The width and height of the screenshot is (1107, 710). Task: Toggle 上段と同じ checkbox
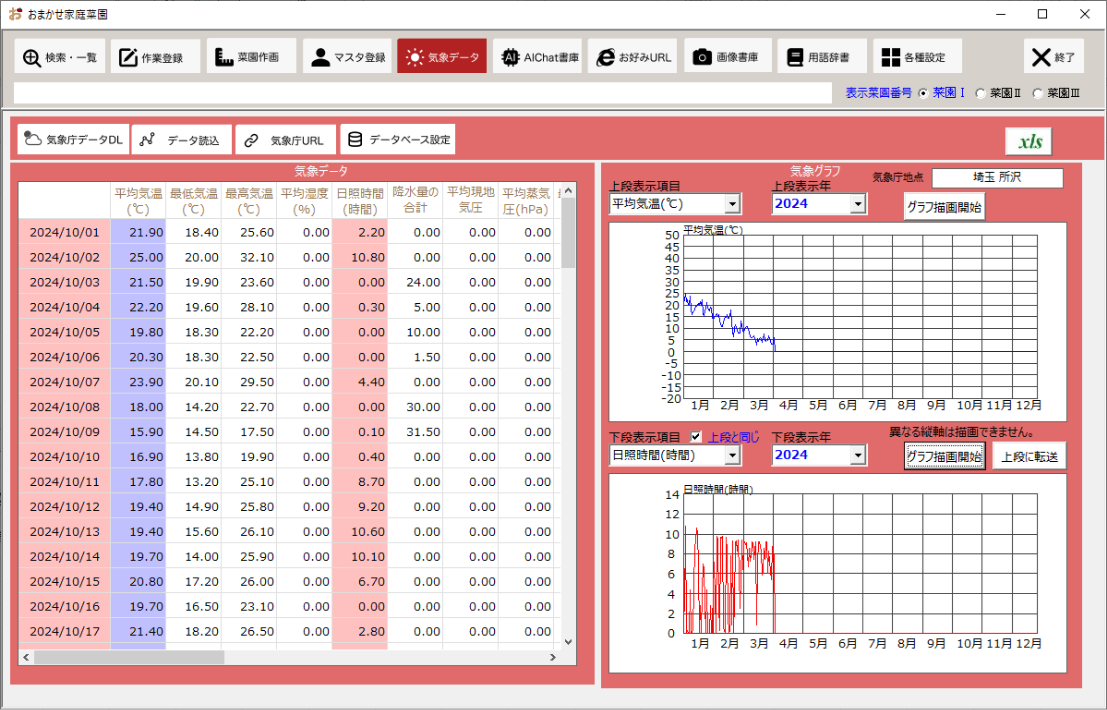[696, 437]
